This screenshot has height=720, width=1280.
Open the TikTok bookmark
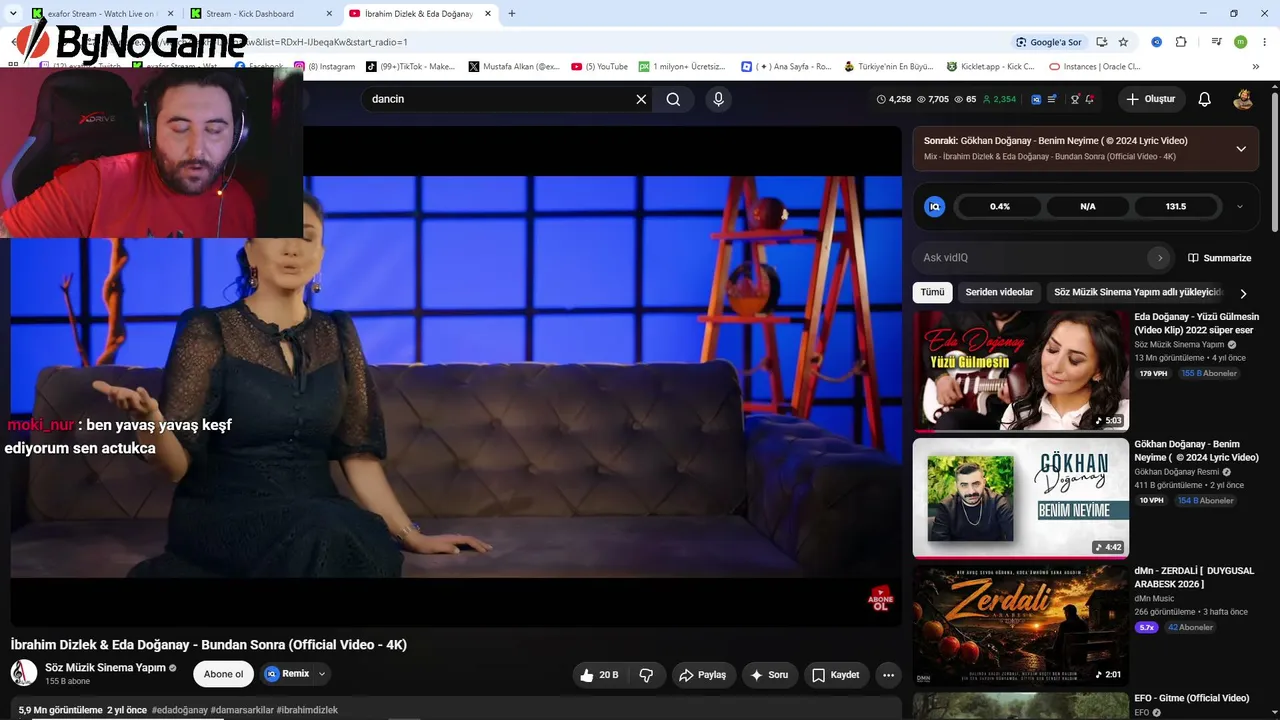tap(410, 67)
